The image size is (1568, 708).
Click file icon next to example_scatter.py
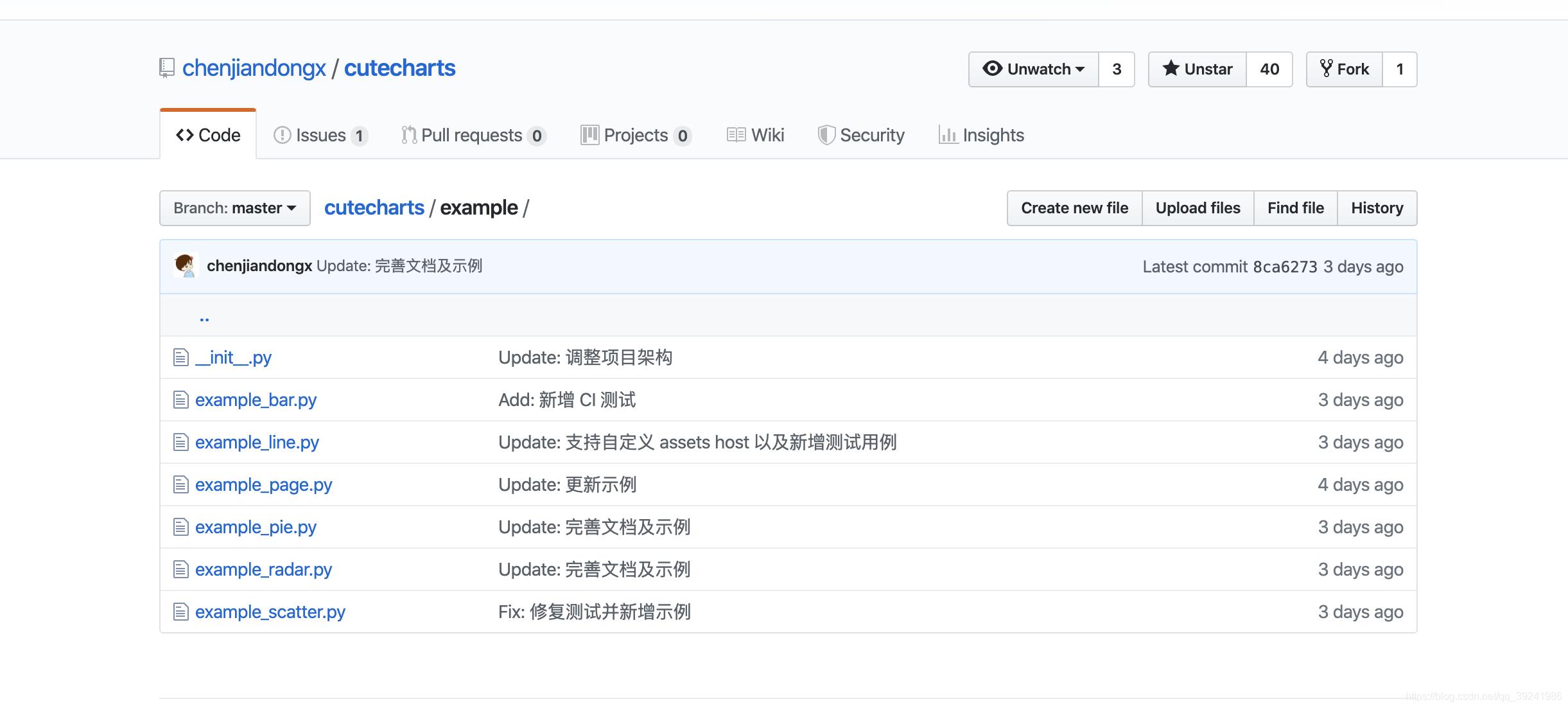point(180,612)
